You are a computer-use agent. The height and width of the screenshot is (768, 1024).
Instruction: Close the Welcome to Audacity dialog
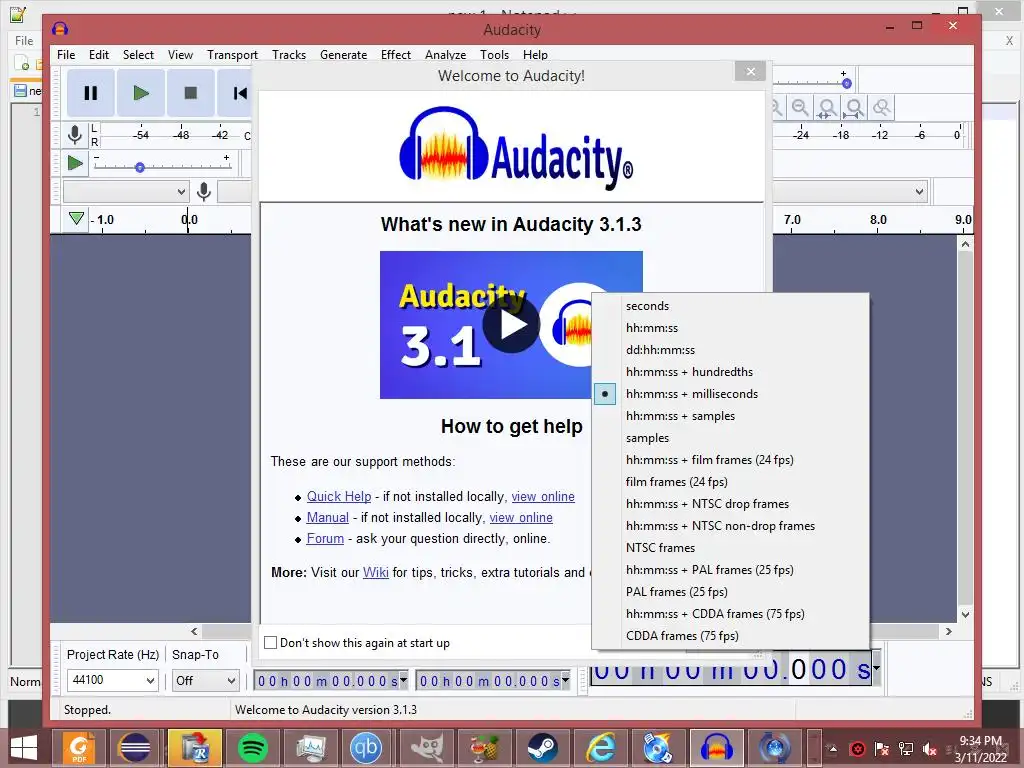pos(750,71)
